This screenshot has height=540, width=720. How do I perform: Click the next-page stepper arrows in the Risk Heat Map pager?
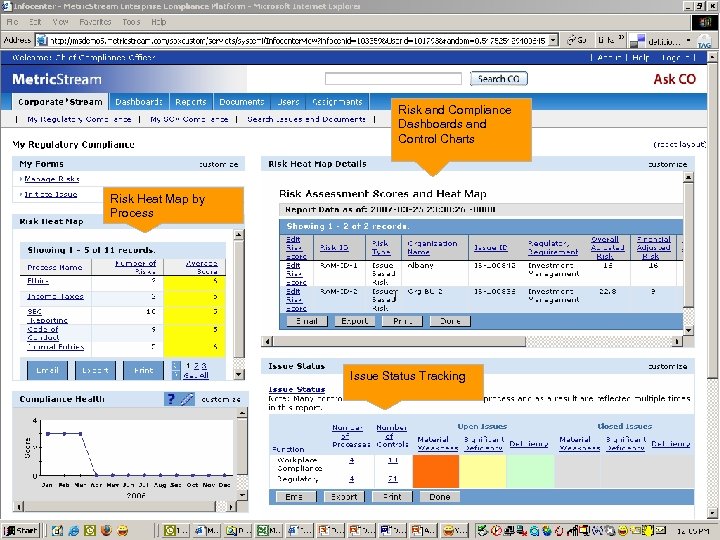(x=176, y=370)
